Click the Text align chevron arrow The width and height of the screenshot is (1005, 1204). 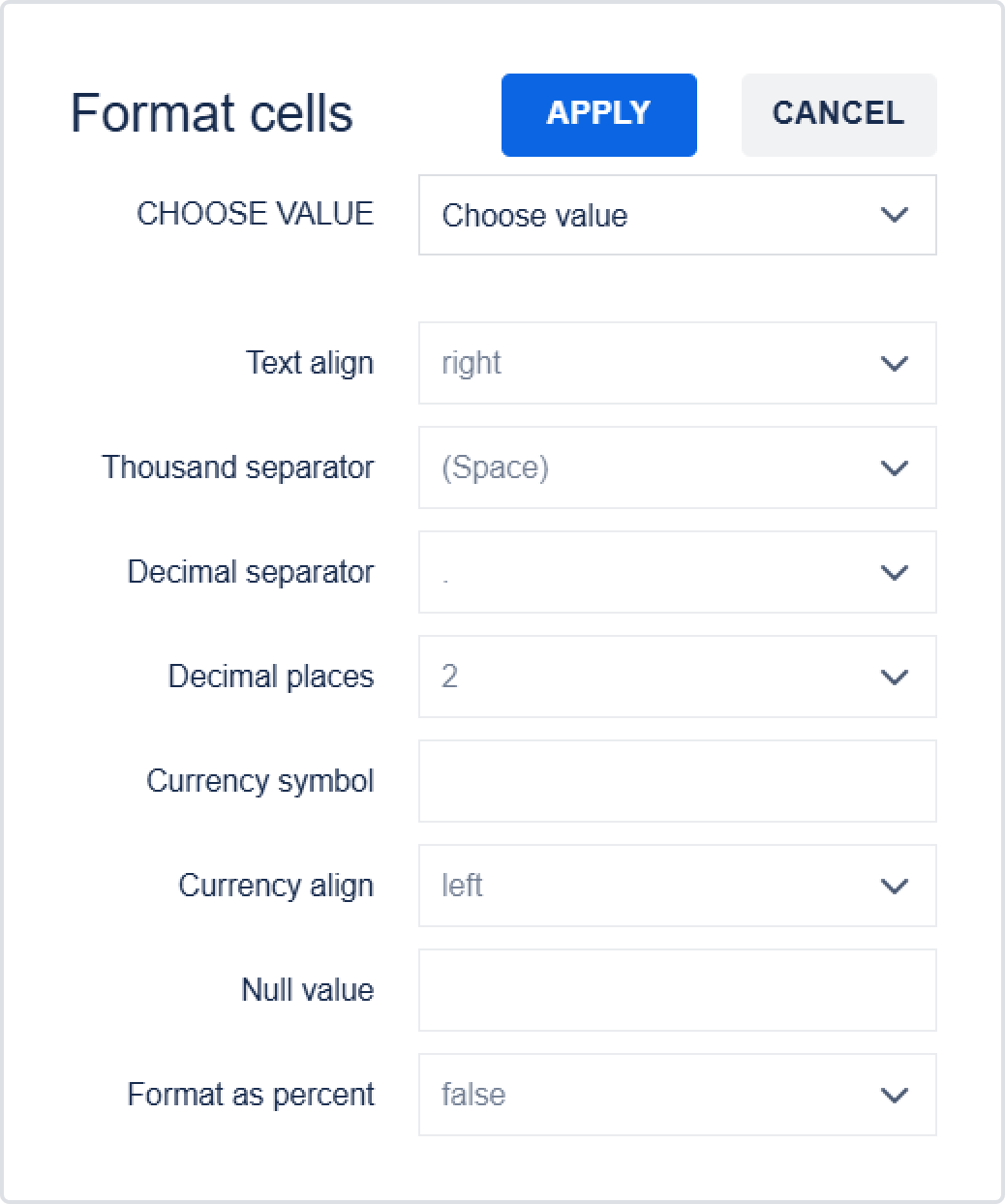tap(895, 364)
